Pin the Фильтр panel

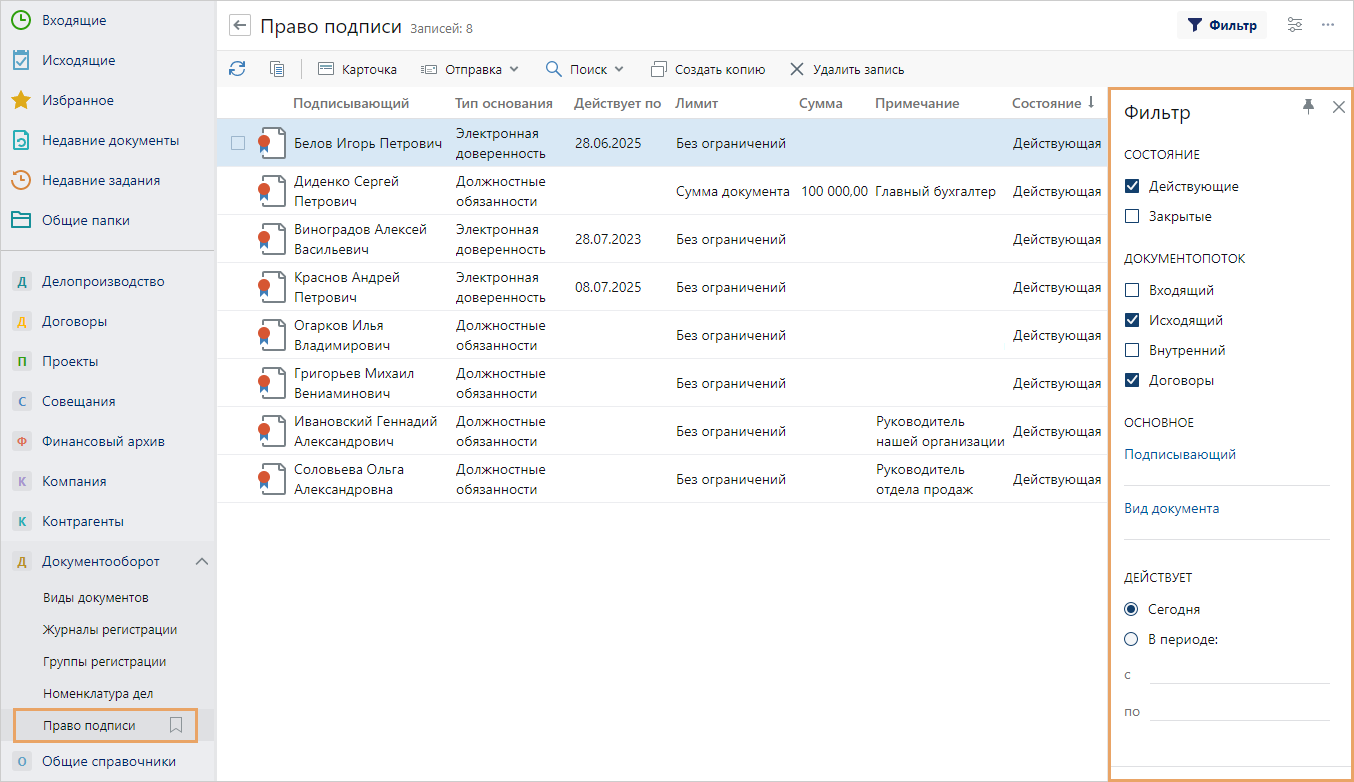tap(1308, 108)
